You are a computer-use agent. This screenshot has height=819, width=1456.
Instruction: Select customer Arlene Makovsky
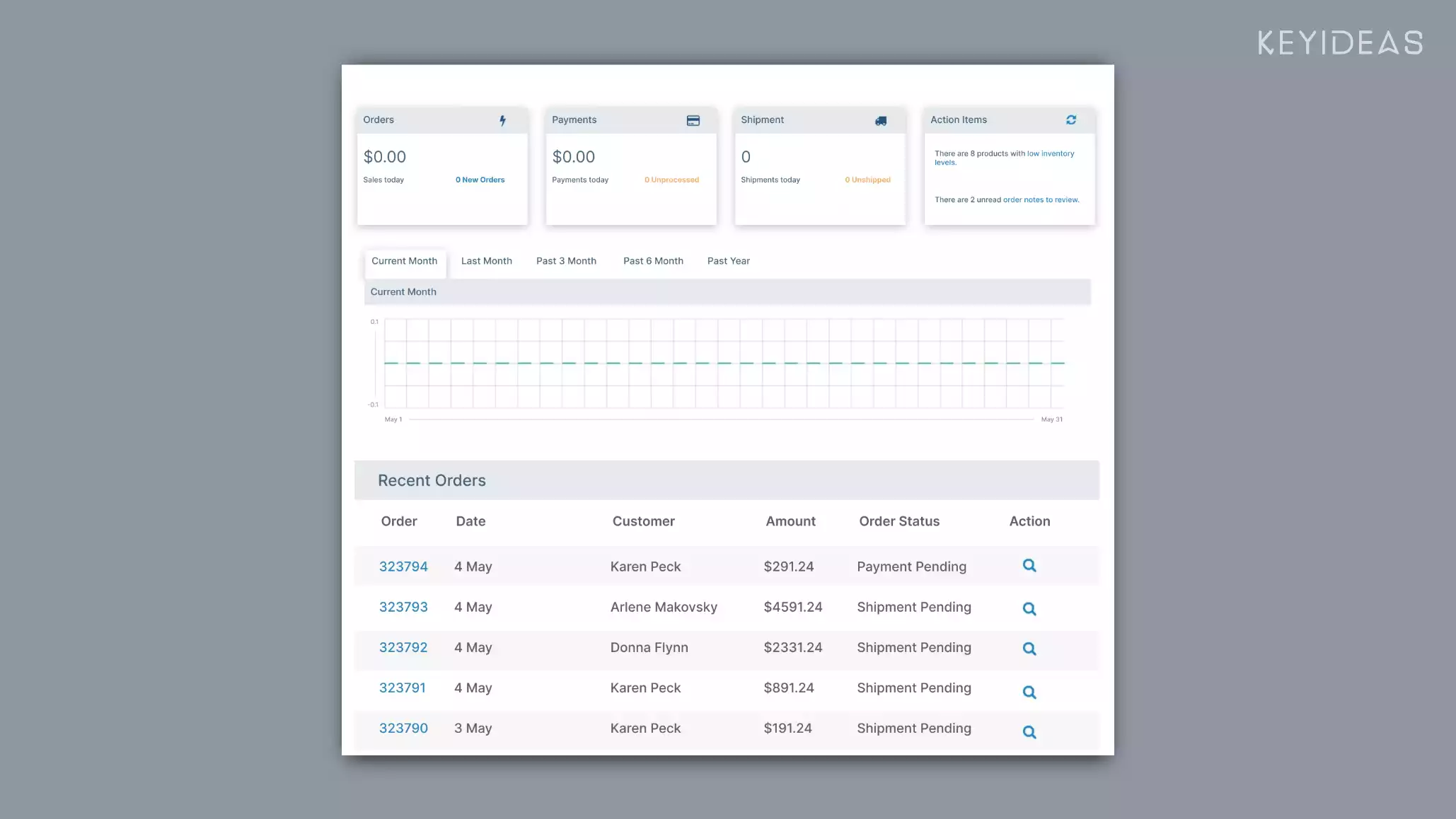pyautogui.click(x=664, y=607)
